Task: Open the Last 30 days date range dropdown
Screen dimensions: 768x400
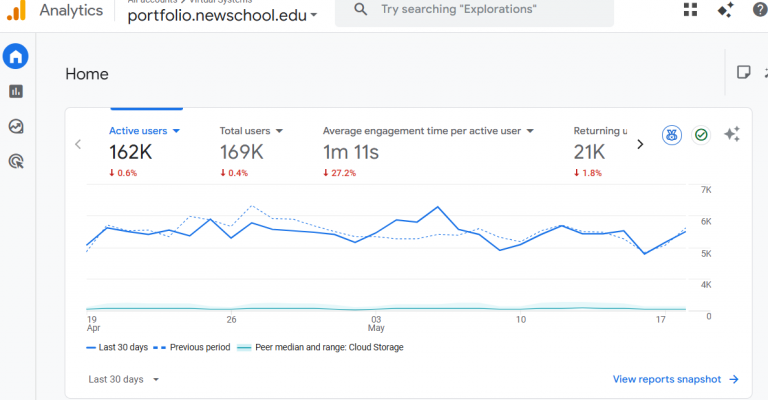Action: (x=124, y=379)
